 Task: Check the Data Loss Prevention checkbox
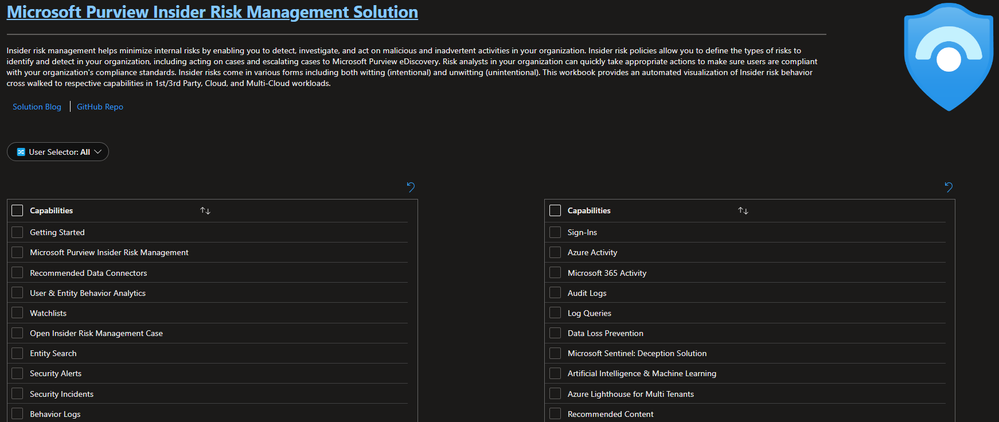[555, 333]
